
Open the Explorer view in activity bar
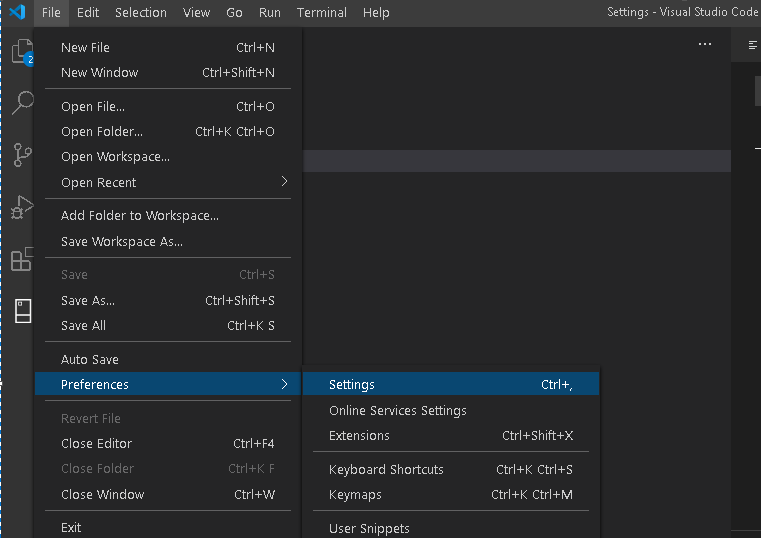click(20, 51)
